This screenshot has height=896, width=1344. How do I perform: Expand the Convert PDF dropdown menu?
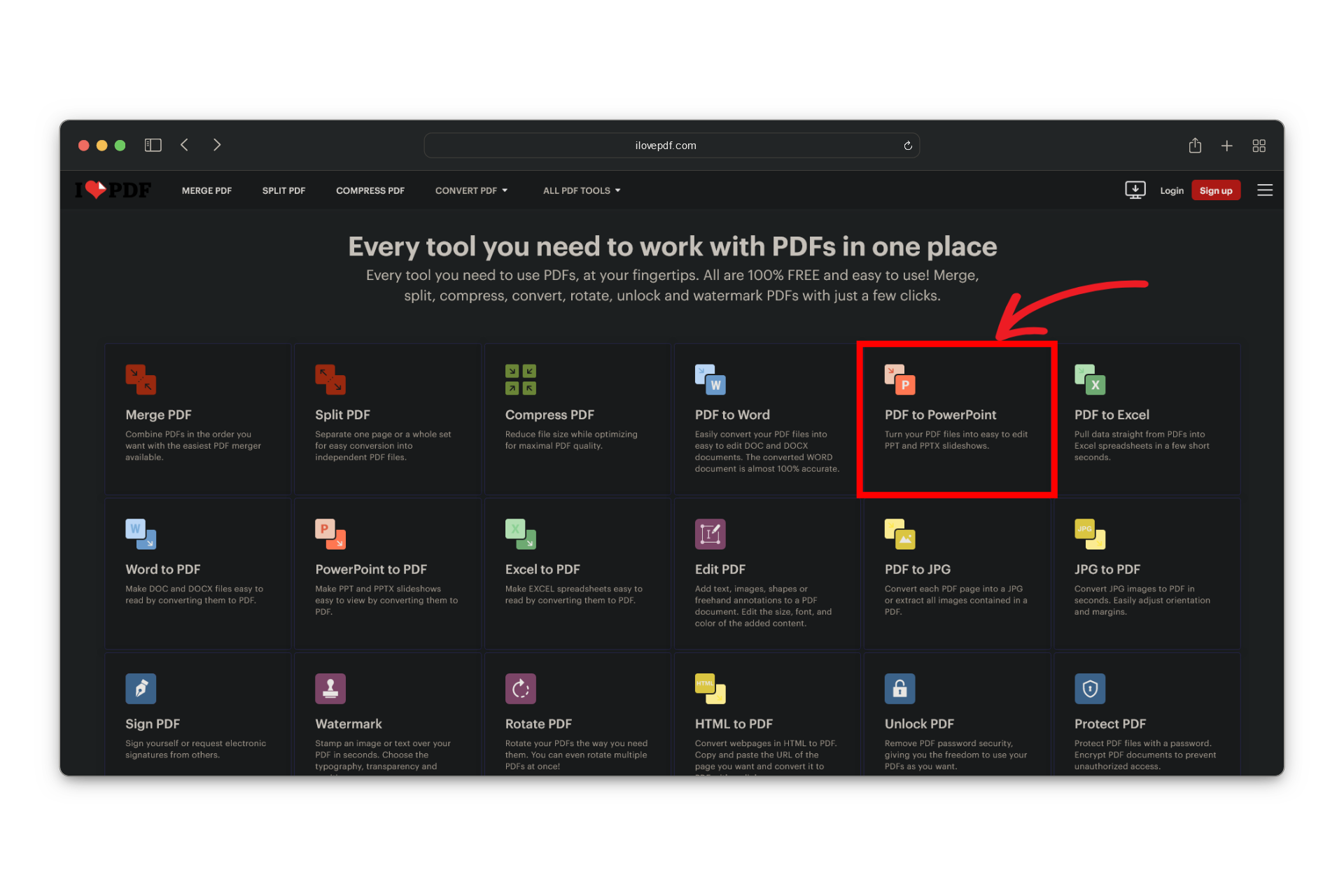coord(471,190)
